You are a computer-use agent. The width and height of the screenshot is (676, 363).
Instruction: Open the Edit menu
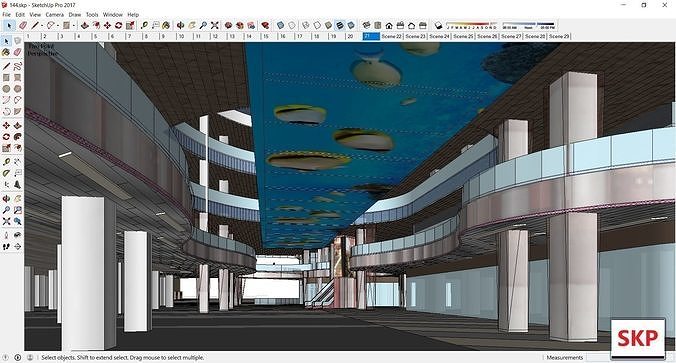click(x=20, y=14)
